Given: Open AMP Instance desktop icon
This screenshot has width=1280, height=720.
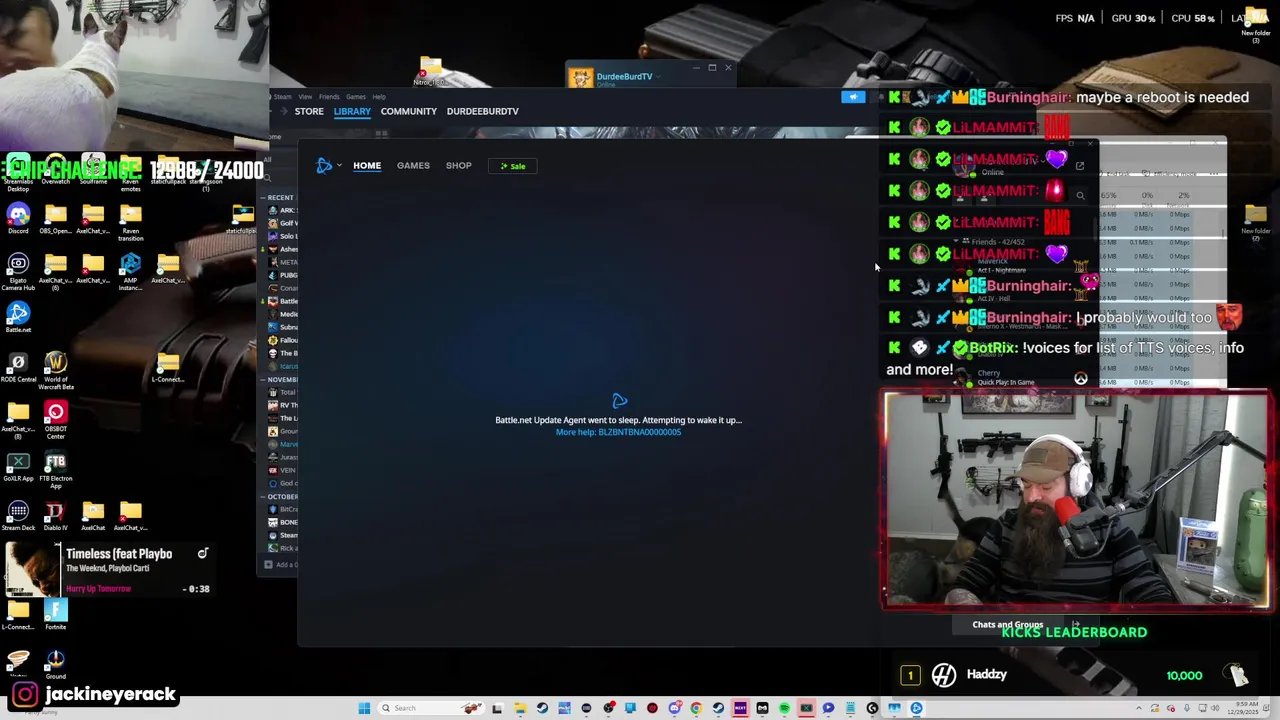Looking at the screenshot, I should pos(130,271).
